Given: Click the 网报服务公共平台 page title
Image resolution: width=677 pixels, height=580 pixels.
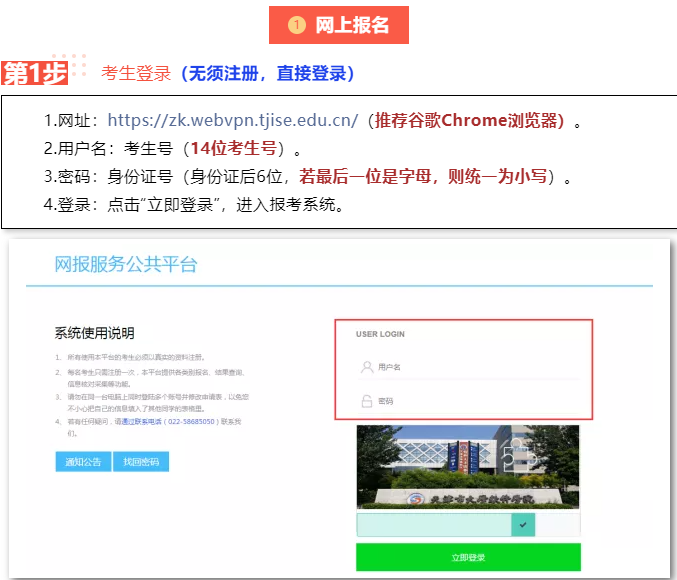Looking at the screenshot, I should (x=126, y=264).
